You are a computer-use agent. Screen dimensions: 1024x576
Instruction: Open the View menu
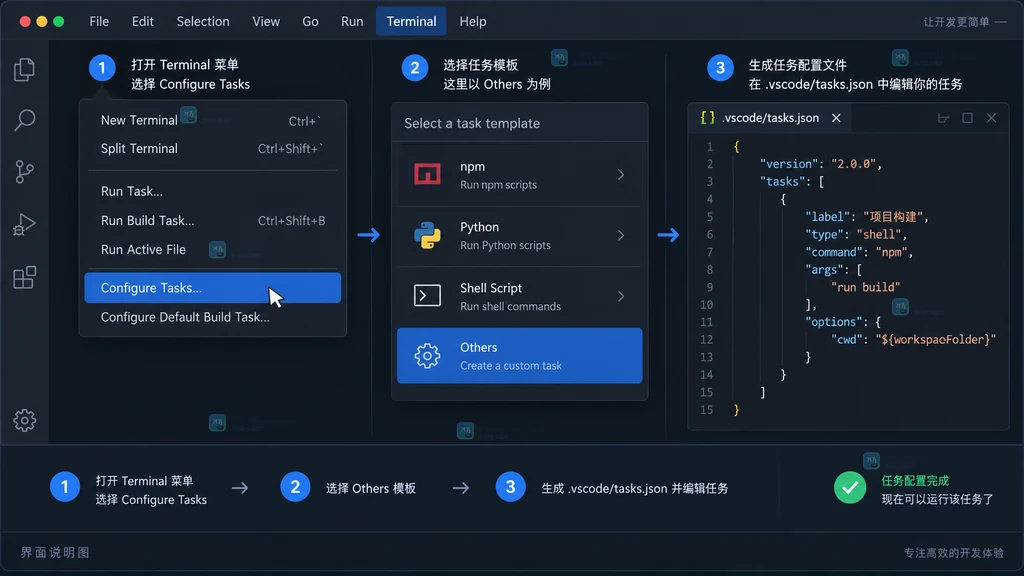click(266, 22)
